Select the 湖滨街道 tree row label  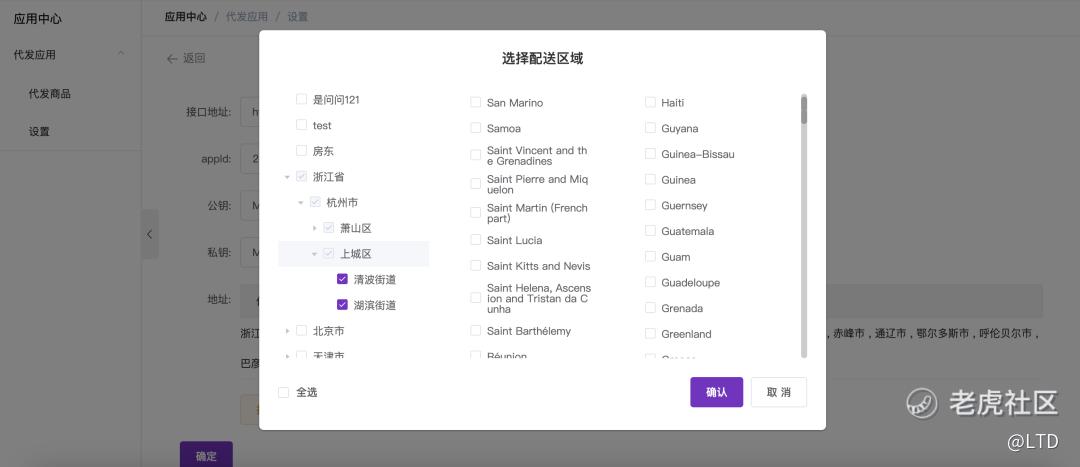[375, 304]
